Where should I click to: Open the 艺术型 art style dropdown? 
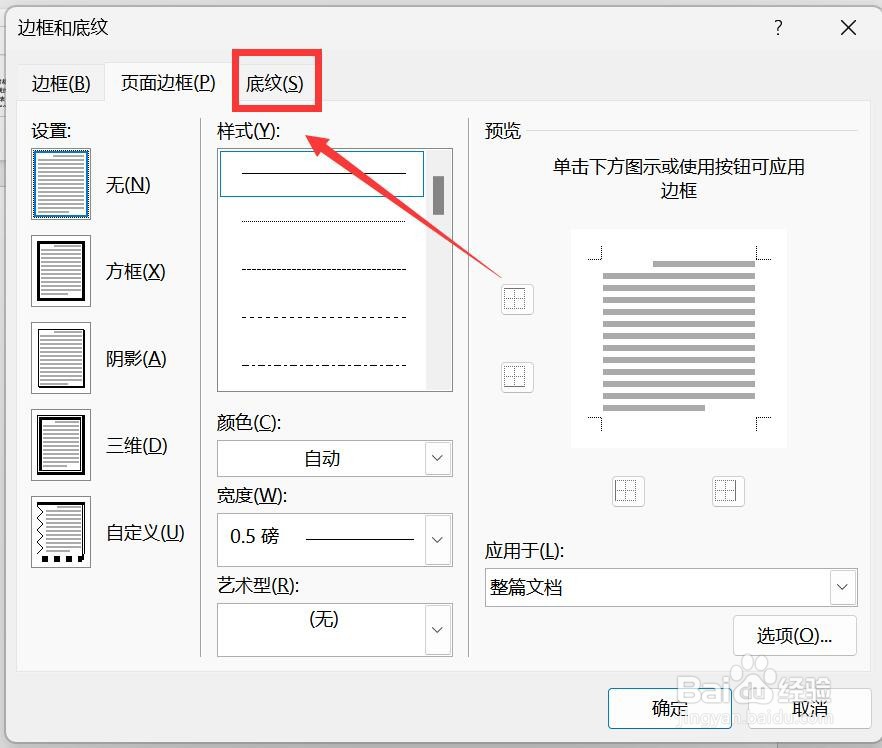tap(437, 629)
